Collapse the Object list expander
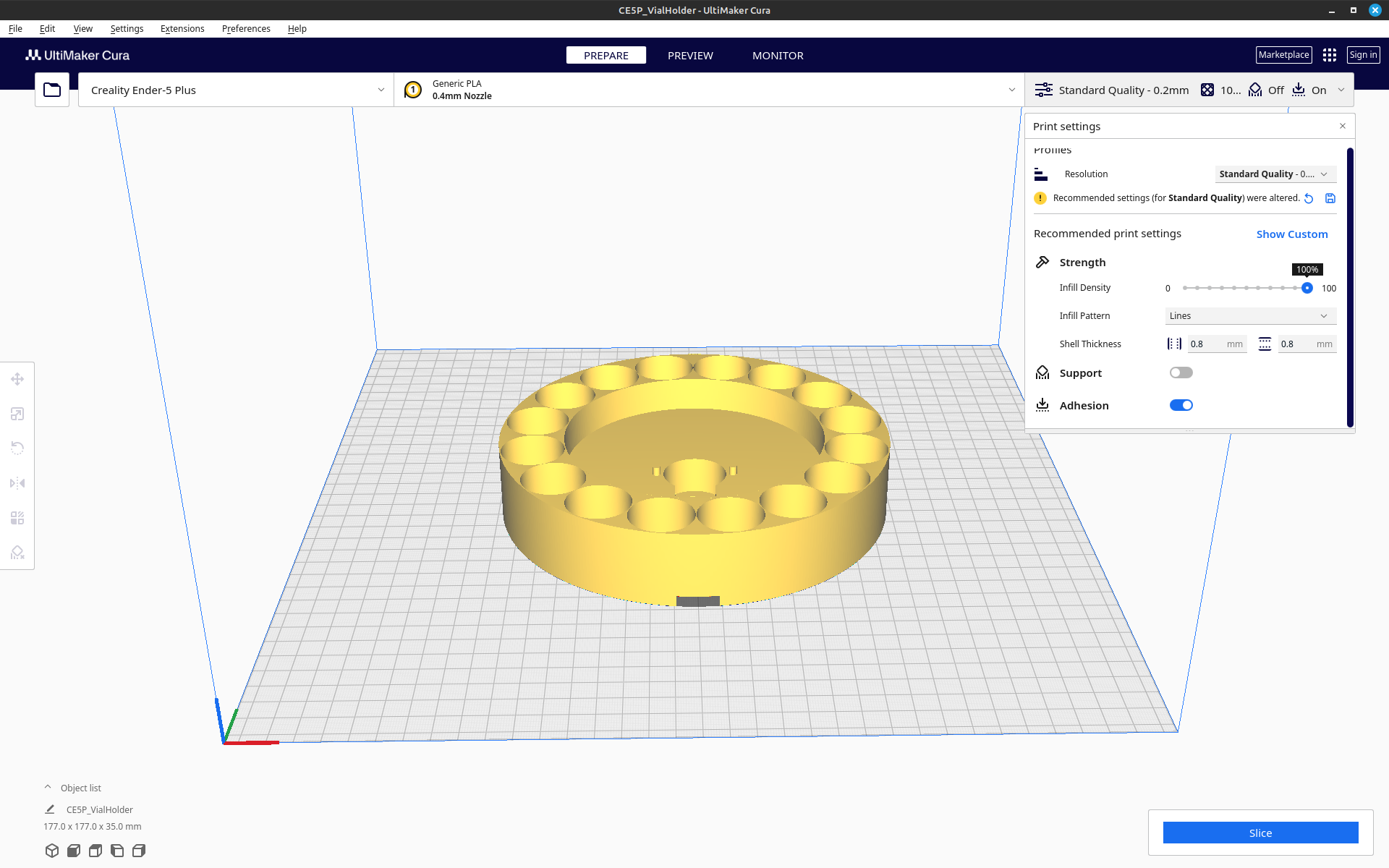The image size is (1389, 868). tap(48, 787)
